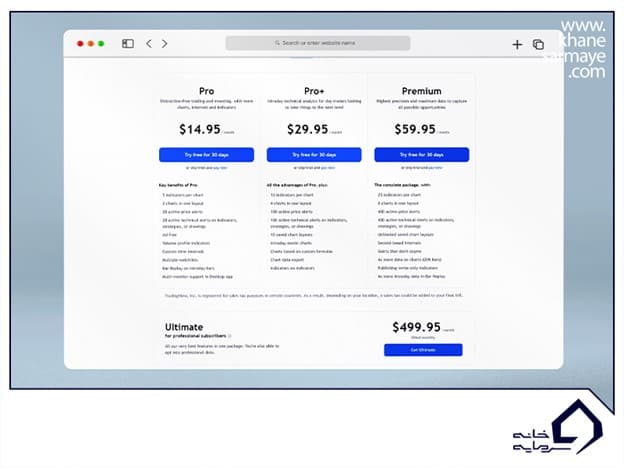The height and width of the screenshot is (468, 624).
Task: Click the orange minimize window dot
Action: [91, 43]
